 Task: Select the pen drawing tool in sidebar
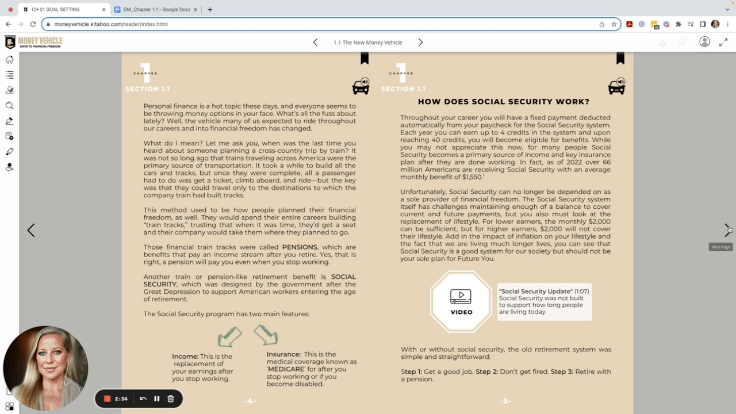pos(9,152)
